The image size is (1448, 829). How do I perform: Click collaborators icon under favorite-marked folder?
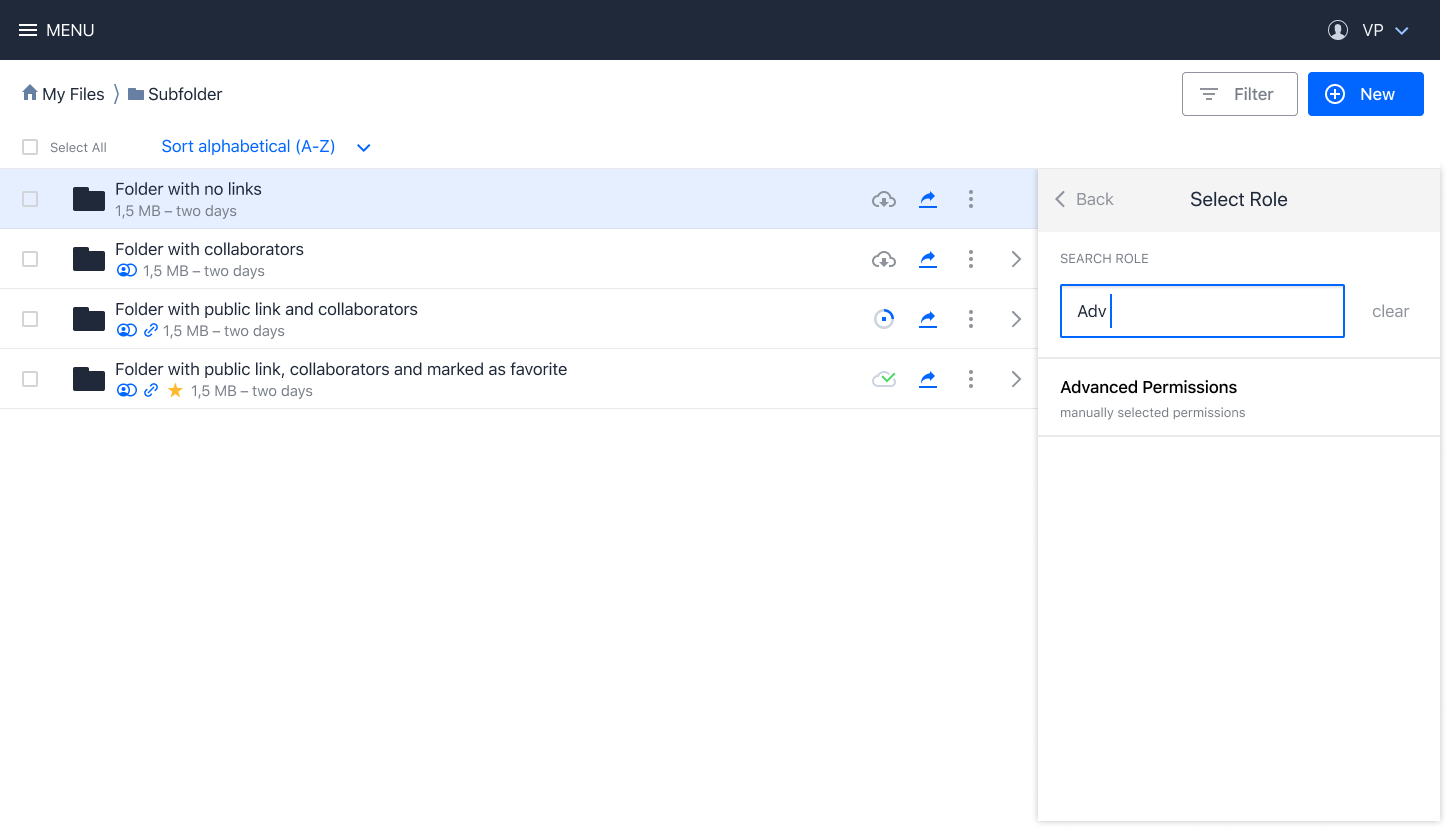coord(126,391)
